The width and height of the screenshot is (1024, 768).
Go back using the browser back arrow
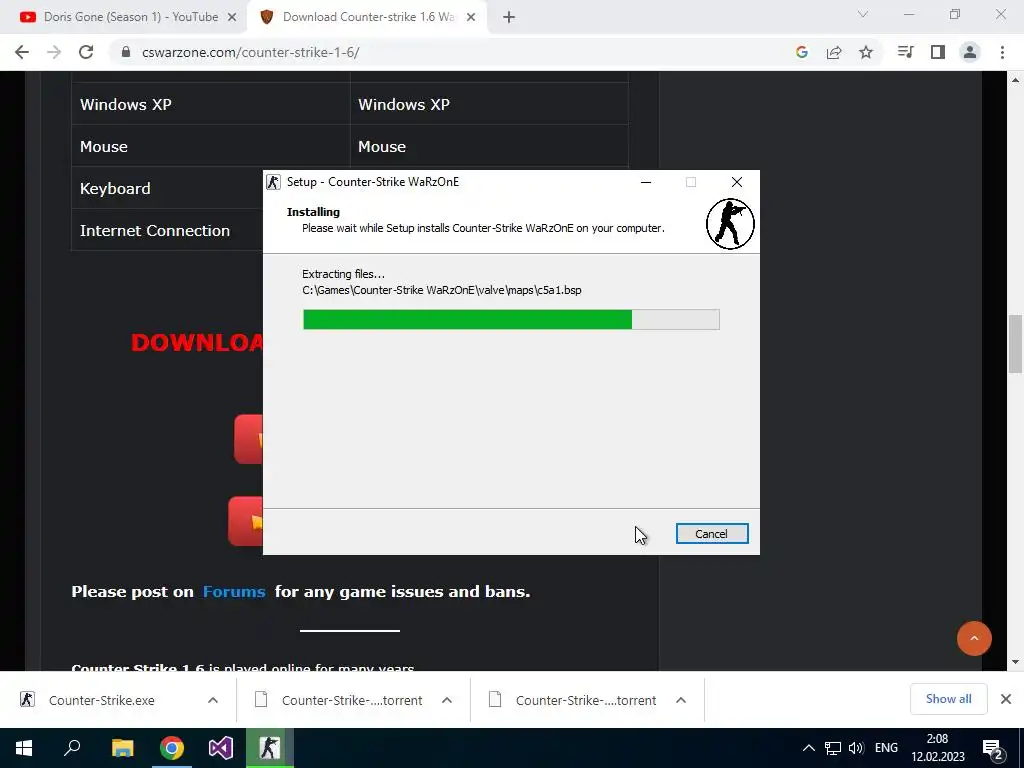tap(22, 52)
